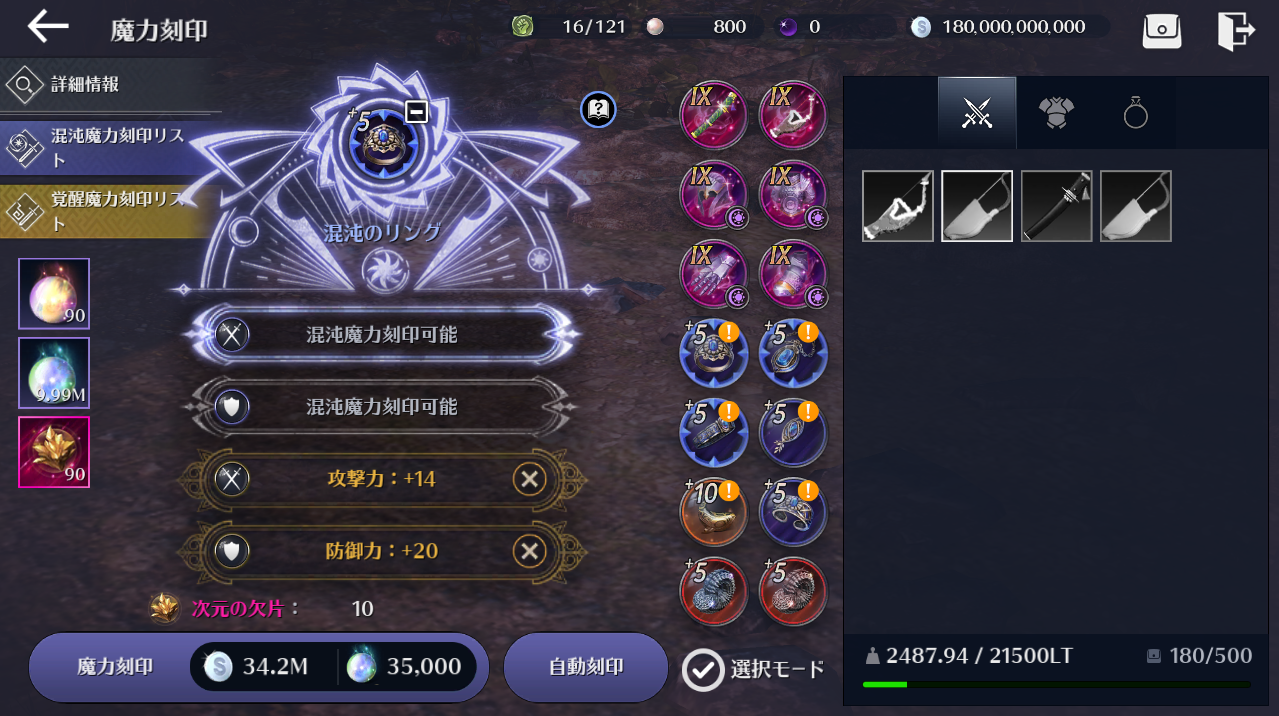The height and width of the screenshot is (716, 1279).
Task: Go back with the arrow icon
Action: point(47,27)
